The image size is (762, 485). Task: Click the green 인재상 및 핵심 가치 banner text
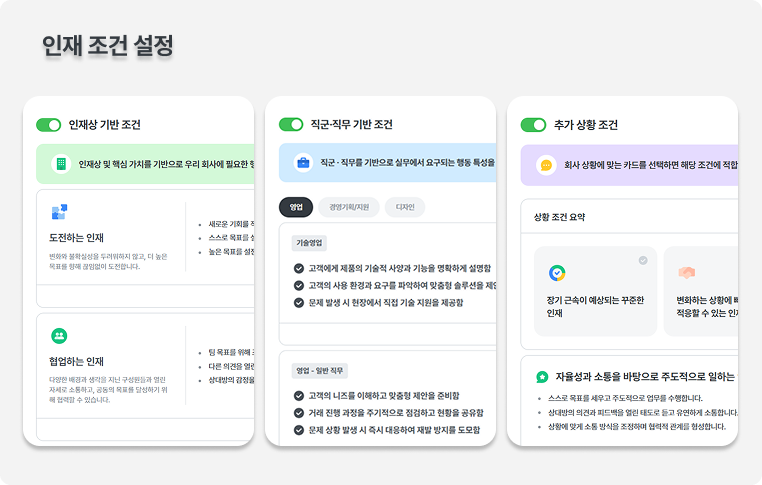point(166,164)
